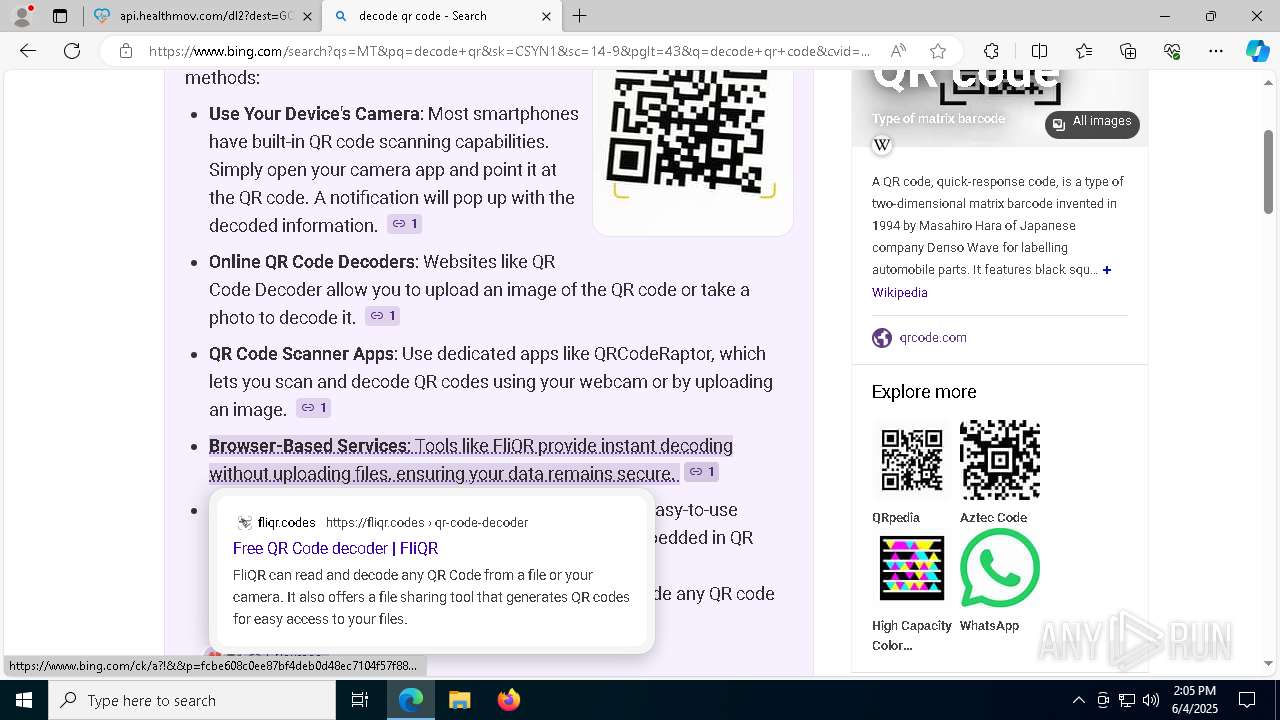Open citation 1 after Browser-Based Services
The width and height of the screenshot is (1280, 720).
(x=702, y=472)
